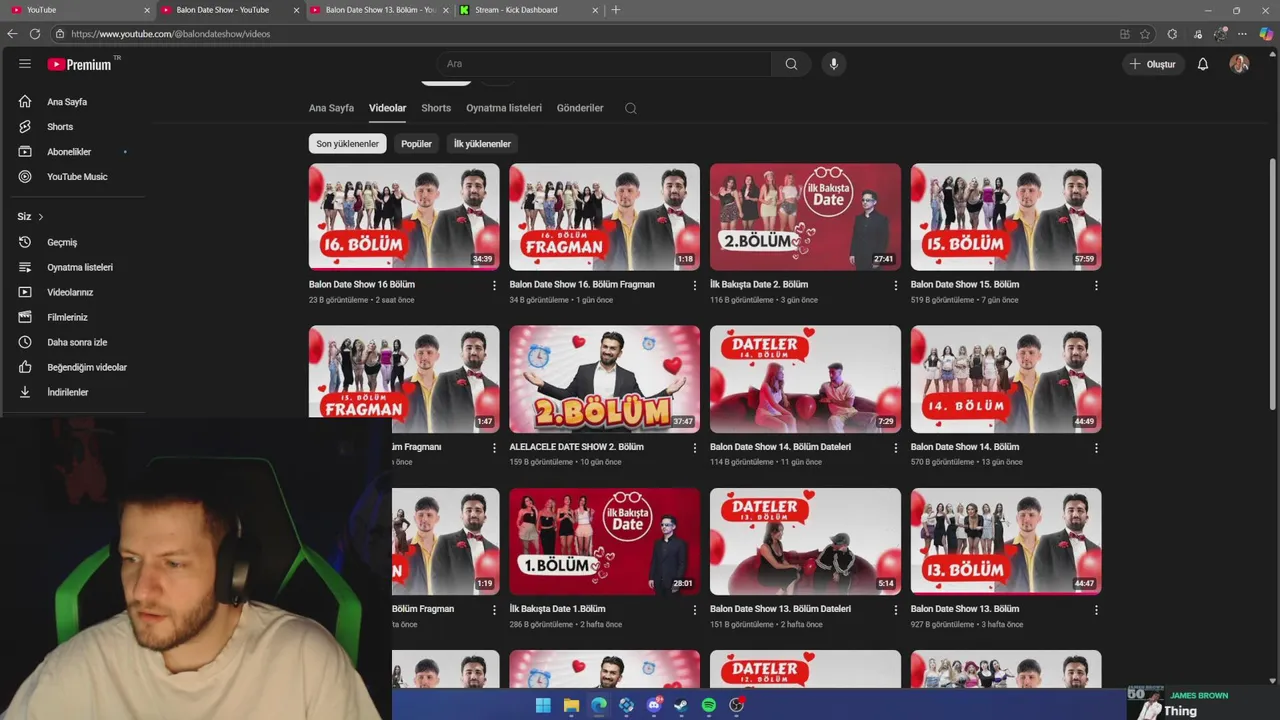Open Filmleriniz in the sidebar
This screenshot has width=1280, height=720.
67,317
